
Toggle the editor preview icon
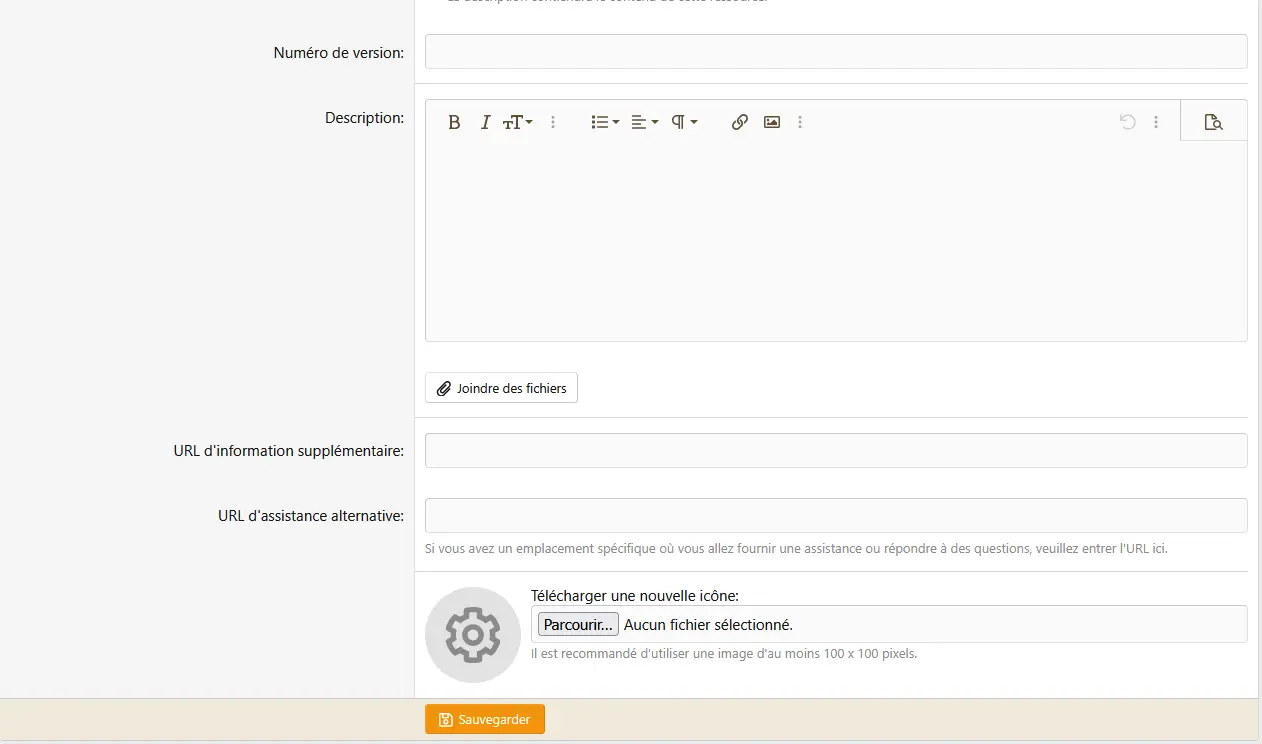tap(1213, 122)
